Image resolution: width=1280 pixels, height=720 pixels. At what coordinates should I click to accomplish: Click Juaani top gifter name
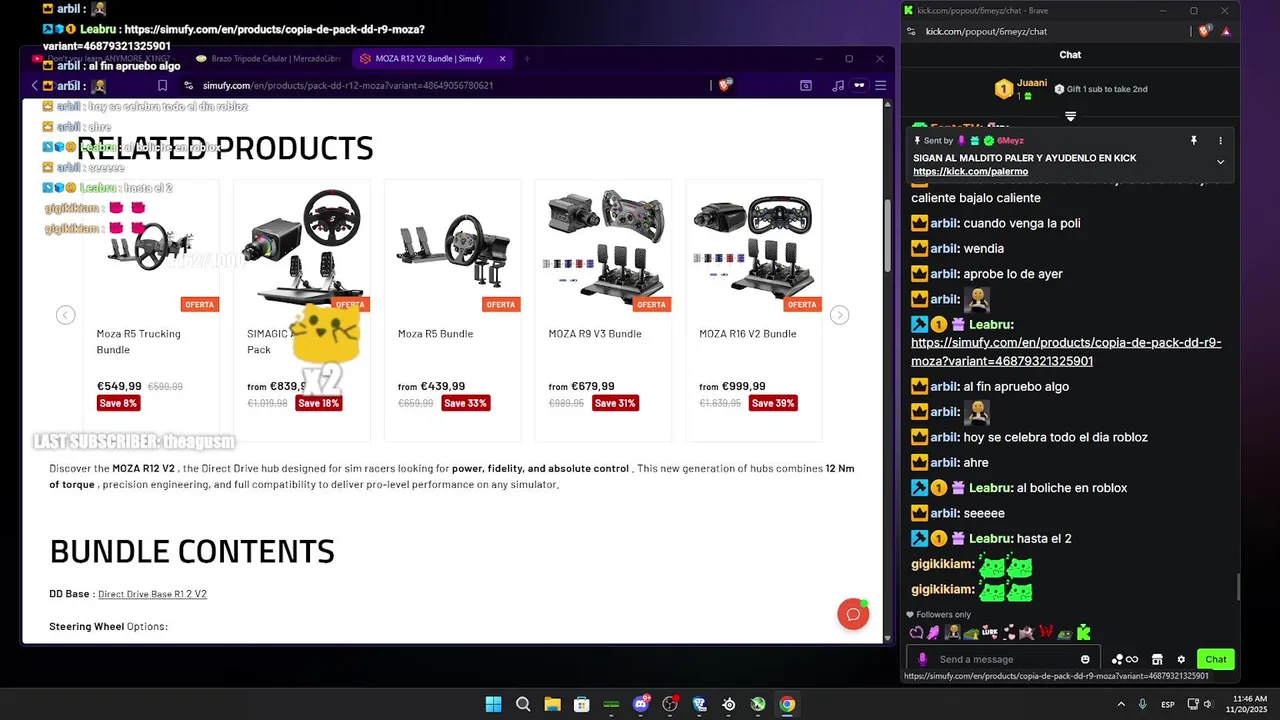1032,83
